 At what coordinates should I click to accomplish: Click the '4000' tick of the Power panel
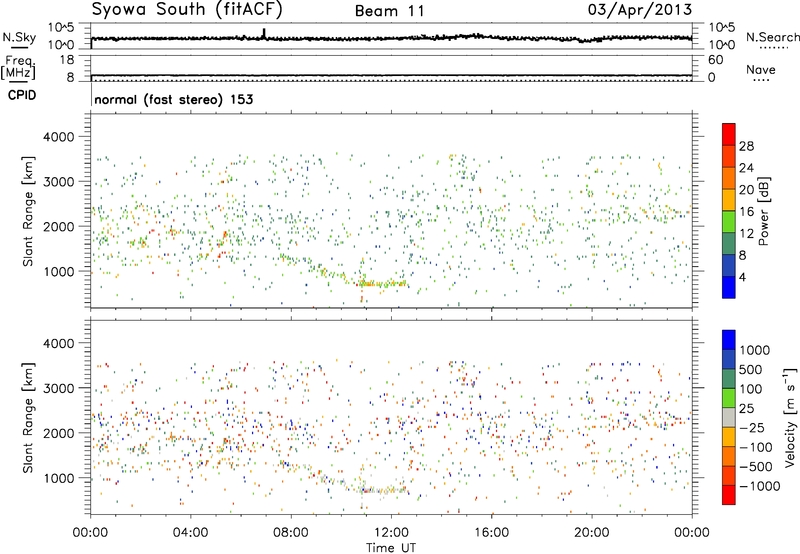pyautogui.click(x=58, y=137)
